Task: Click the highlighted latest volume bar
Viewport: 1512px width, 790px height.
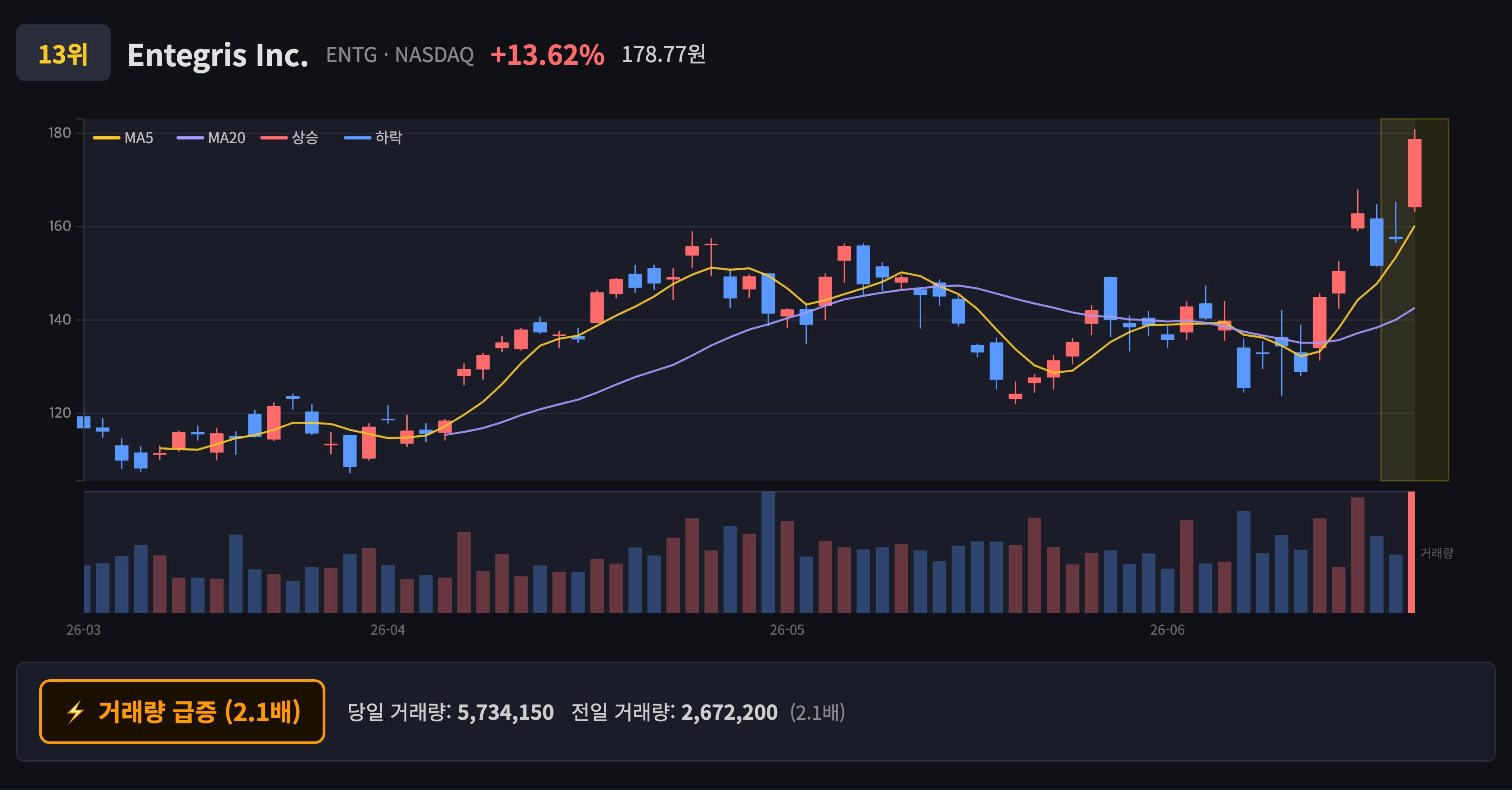Action: (x=1411, y=552)
